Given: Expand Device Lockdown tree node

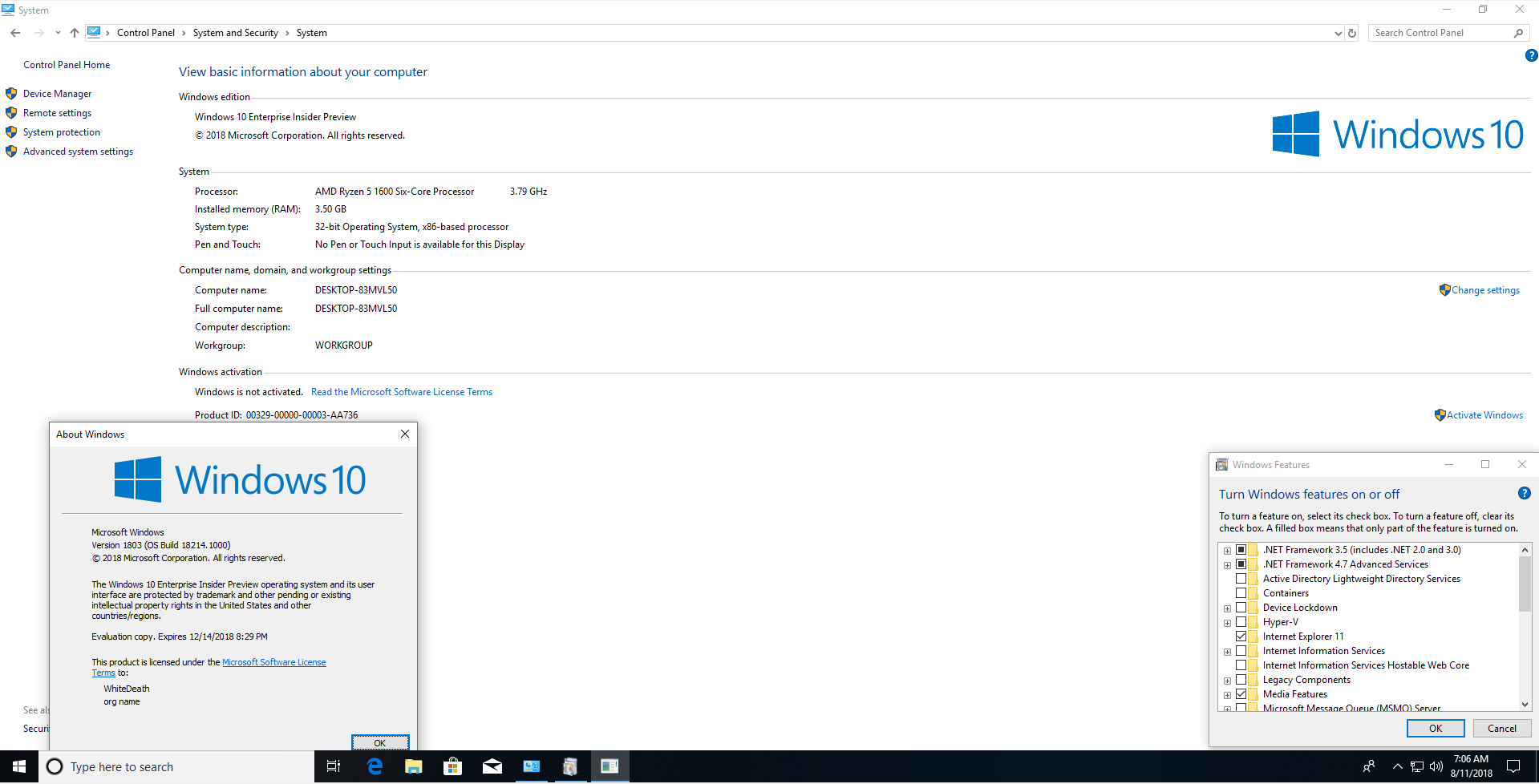Looking at the screenshot, I should pos(1227,608).
